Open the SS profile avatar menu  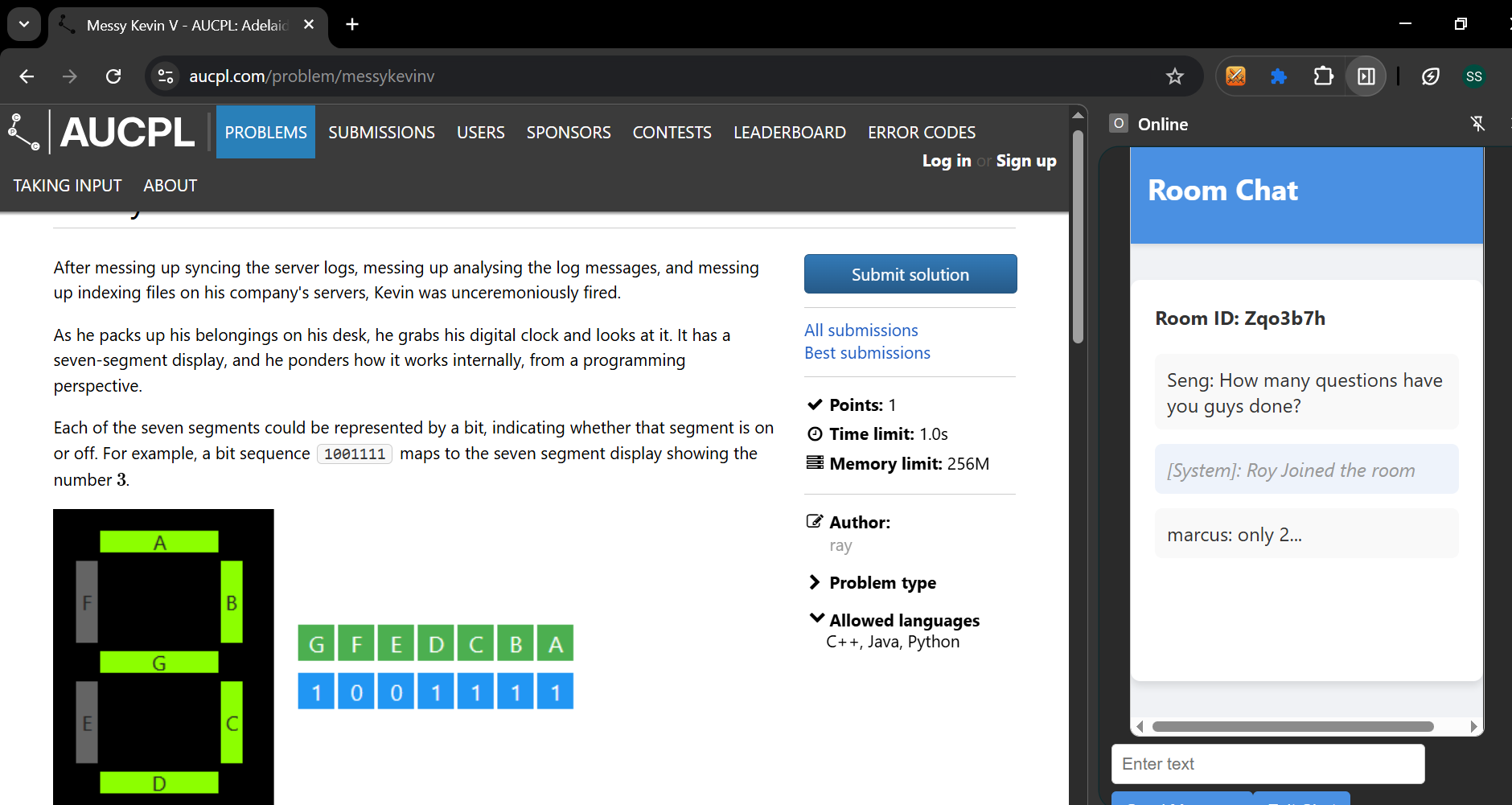1474,76
